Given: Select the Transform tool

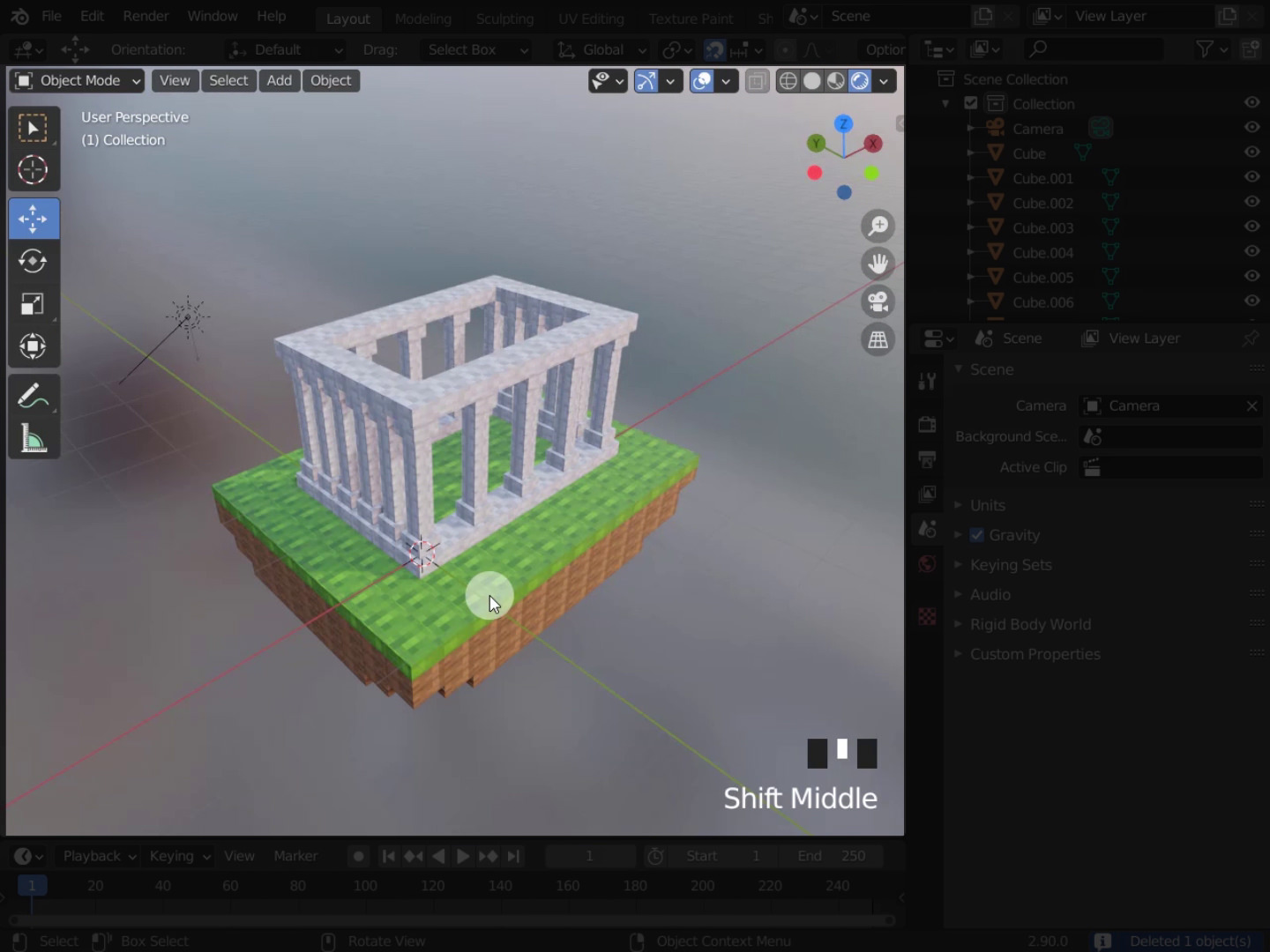Looking at the screenshot, I should (x=33, y=346).
